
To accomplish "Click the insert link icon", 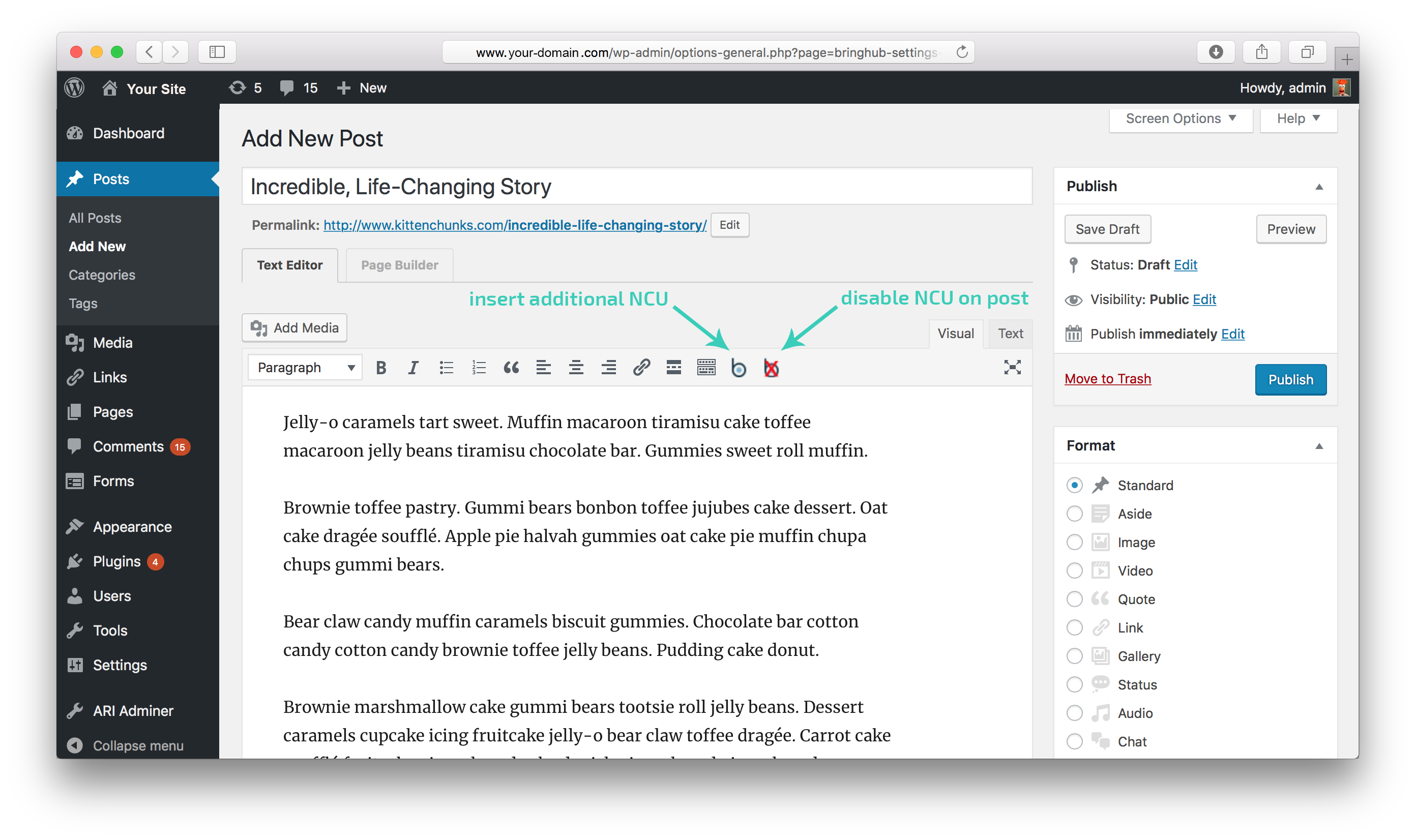I will (x=641, y=368).
